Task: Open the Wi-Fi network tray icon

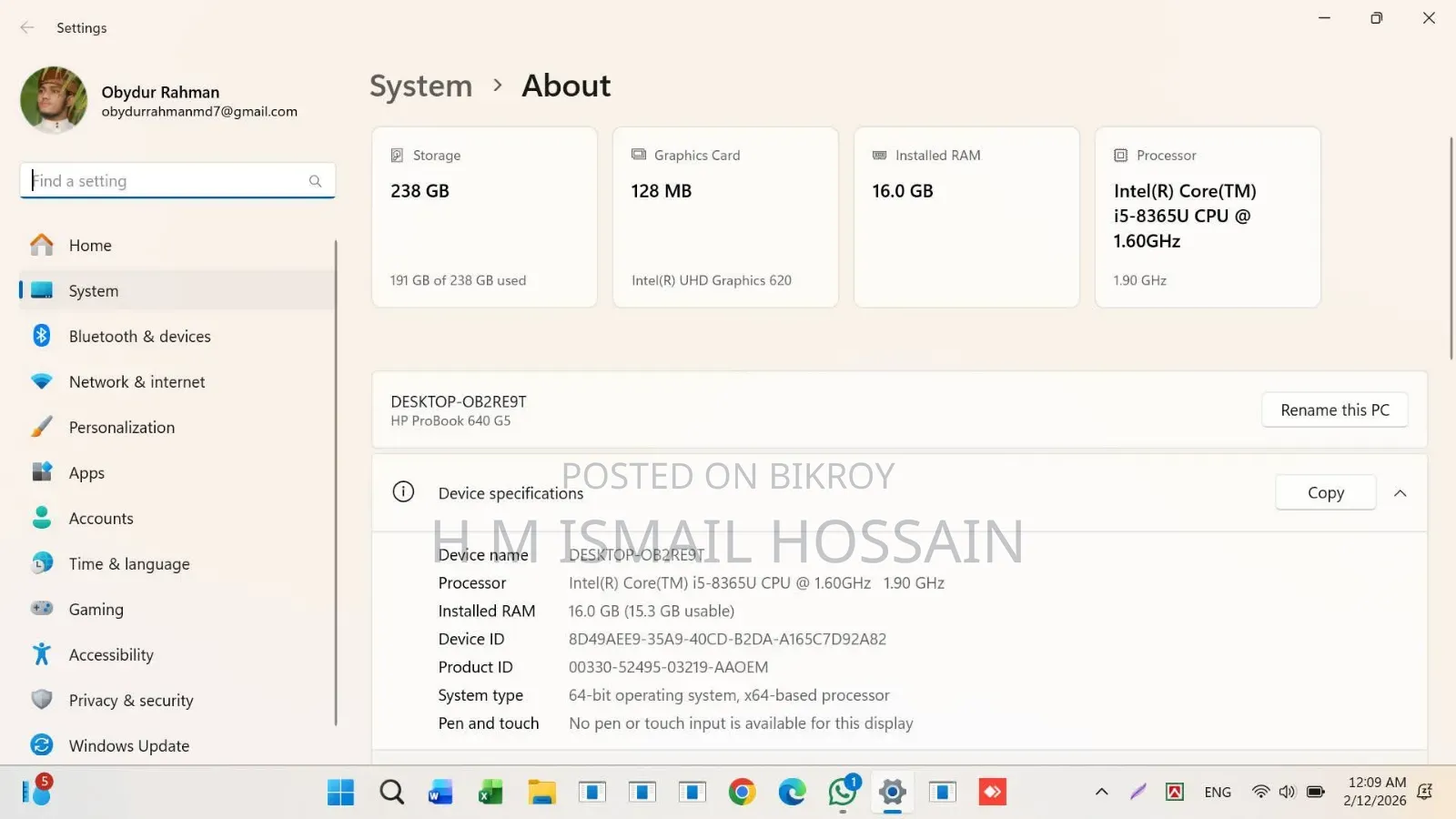Action: click(x=1260, y=792)
